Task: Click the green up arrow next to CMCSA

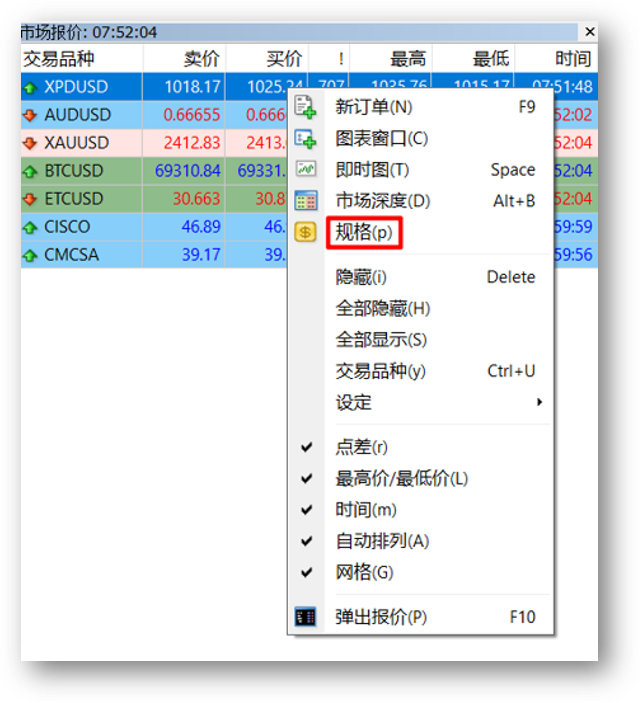Action: (30, 255)
